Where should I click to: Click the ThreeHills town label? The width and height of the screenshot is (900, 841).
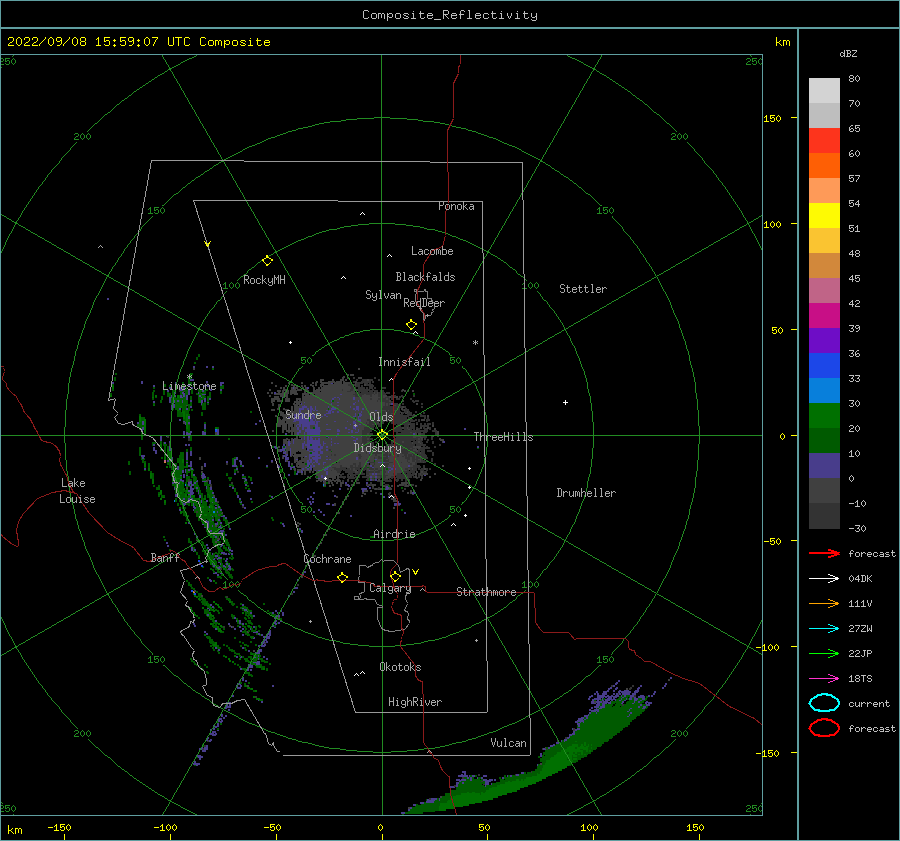503,437
